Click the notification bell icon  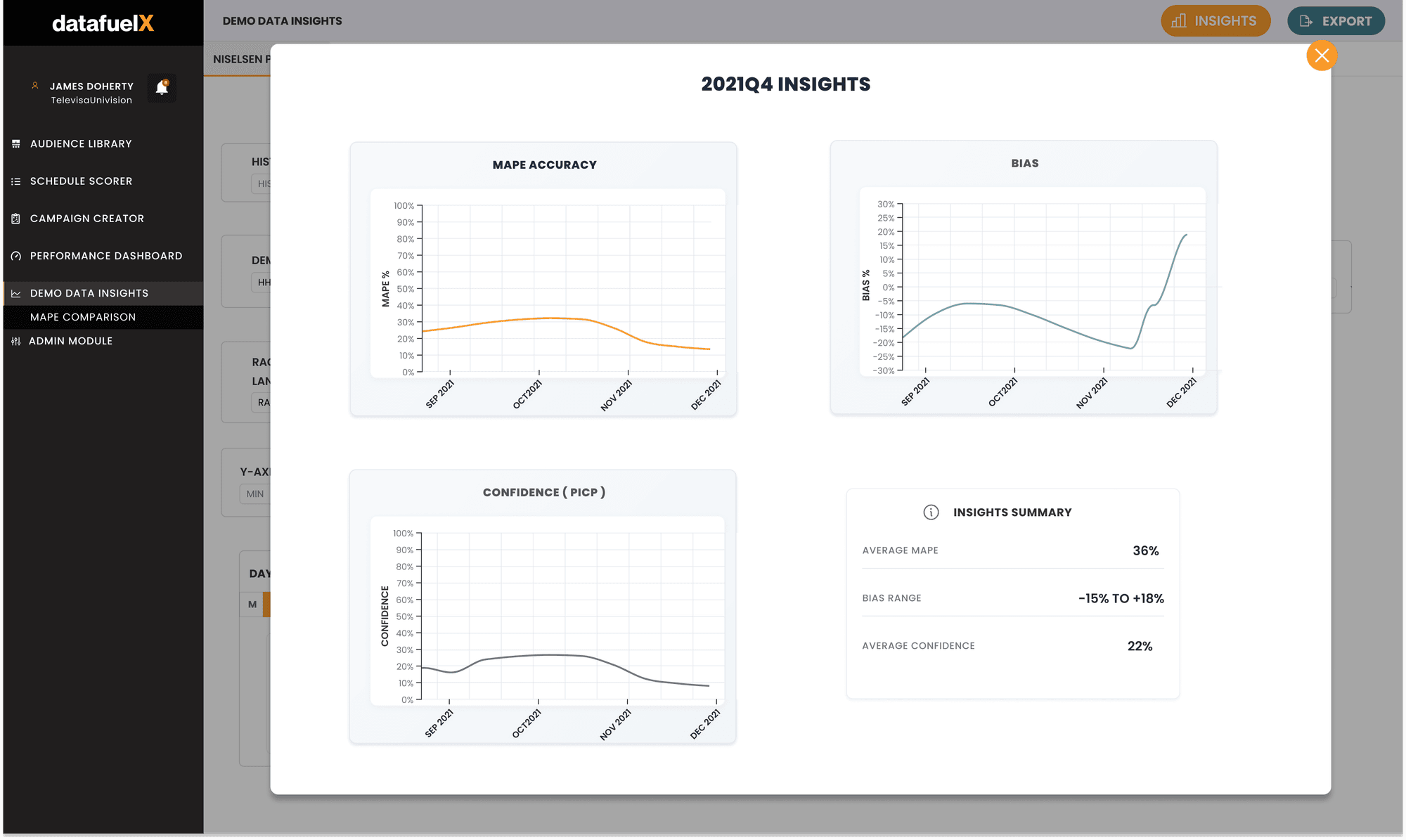[x=162, y=88]
